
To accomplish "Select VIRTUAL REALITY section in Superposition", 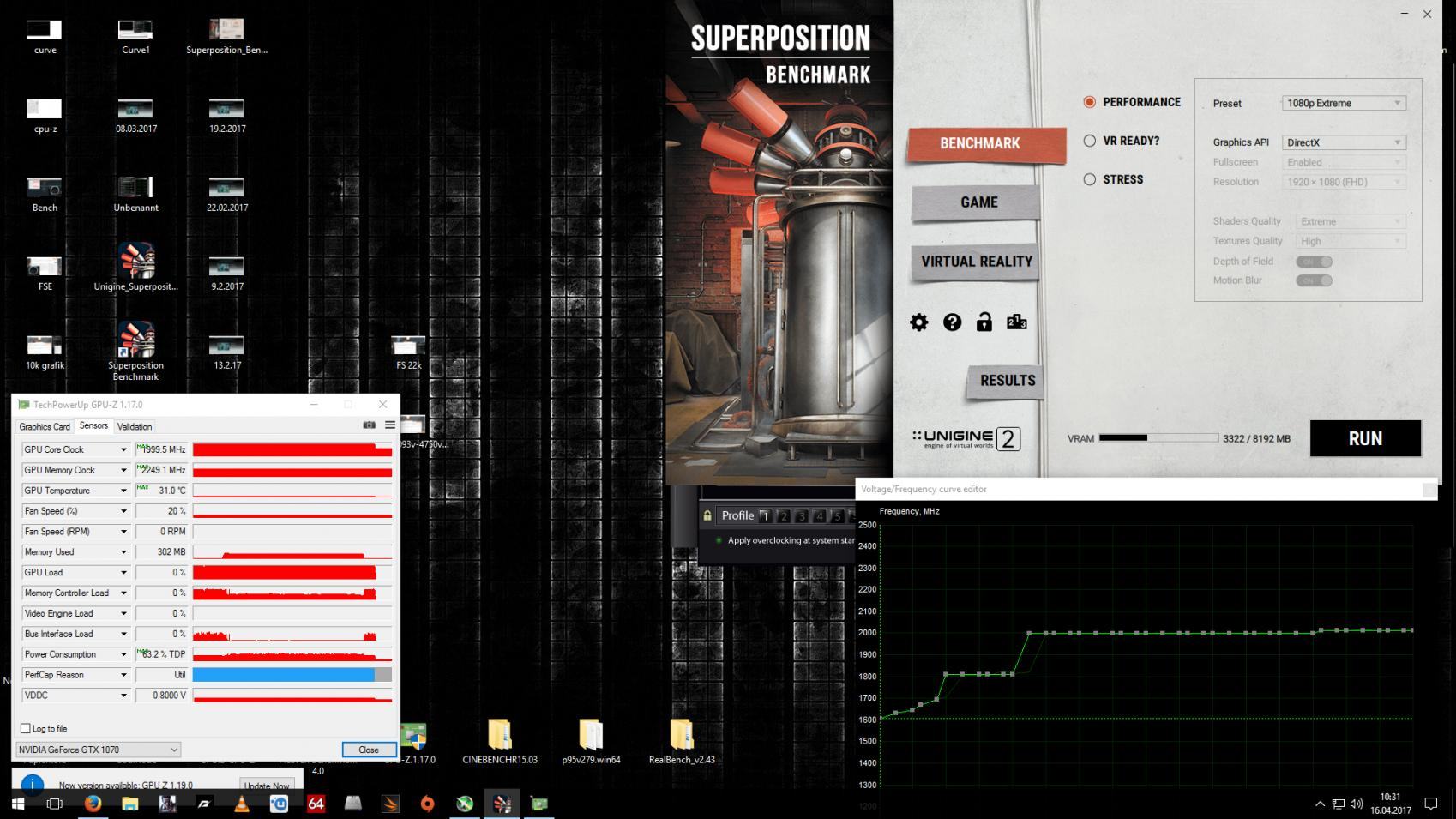I will click(x=976, y=262).
